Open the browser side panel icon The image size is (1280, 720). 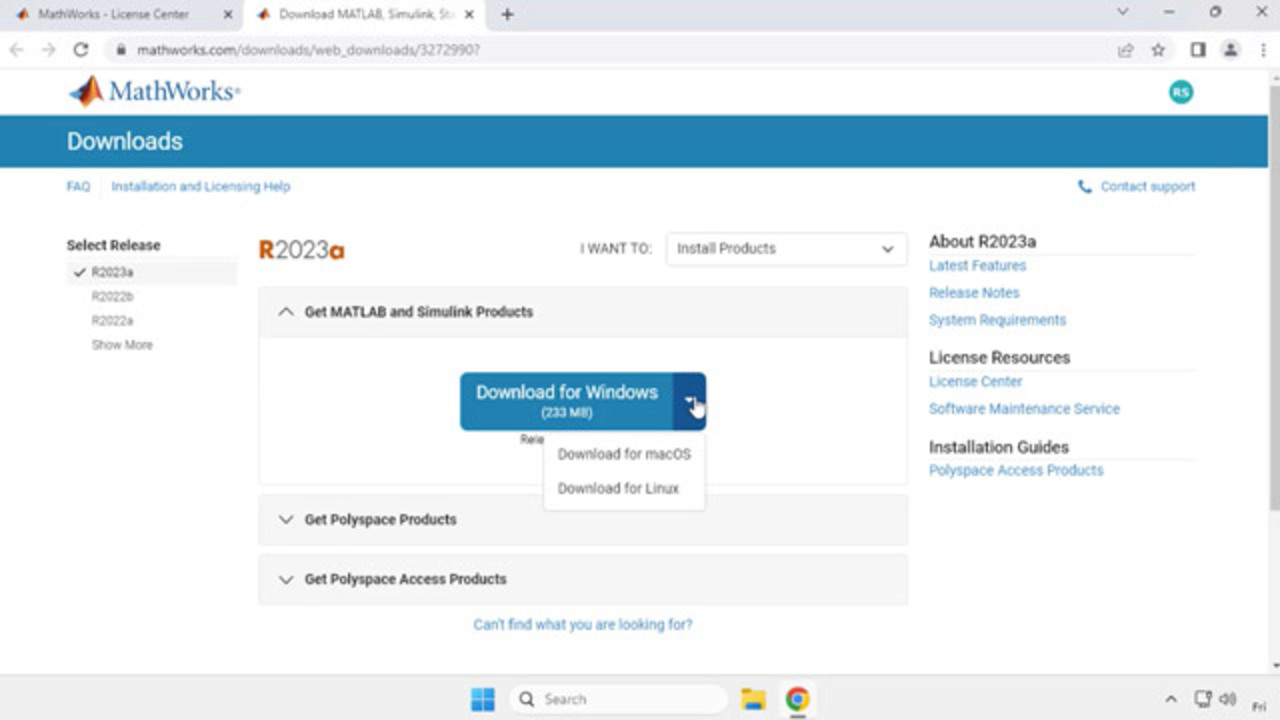(x=1197, y=49)
